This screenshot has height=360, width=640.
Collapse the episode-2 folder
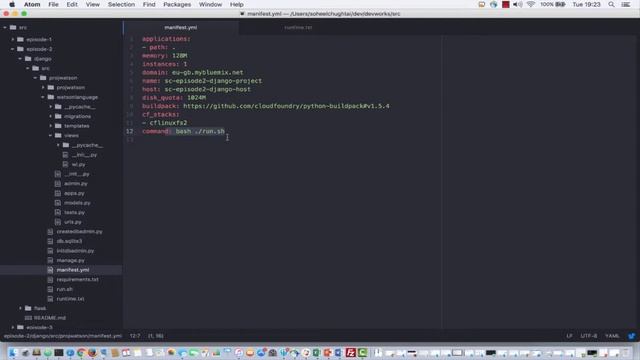click(13, 49)
